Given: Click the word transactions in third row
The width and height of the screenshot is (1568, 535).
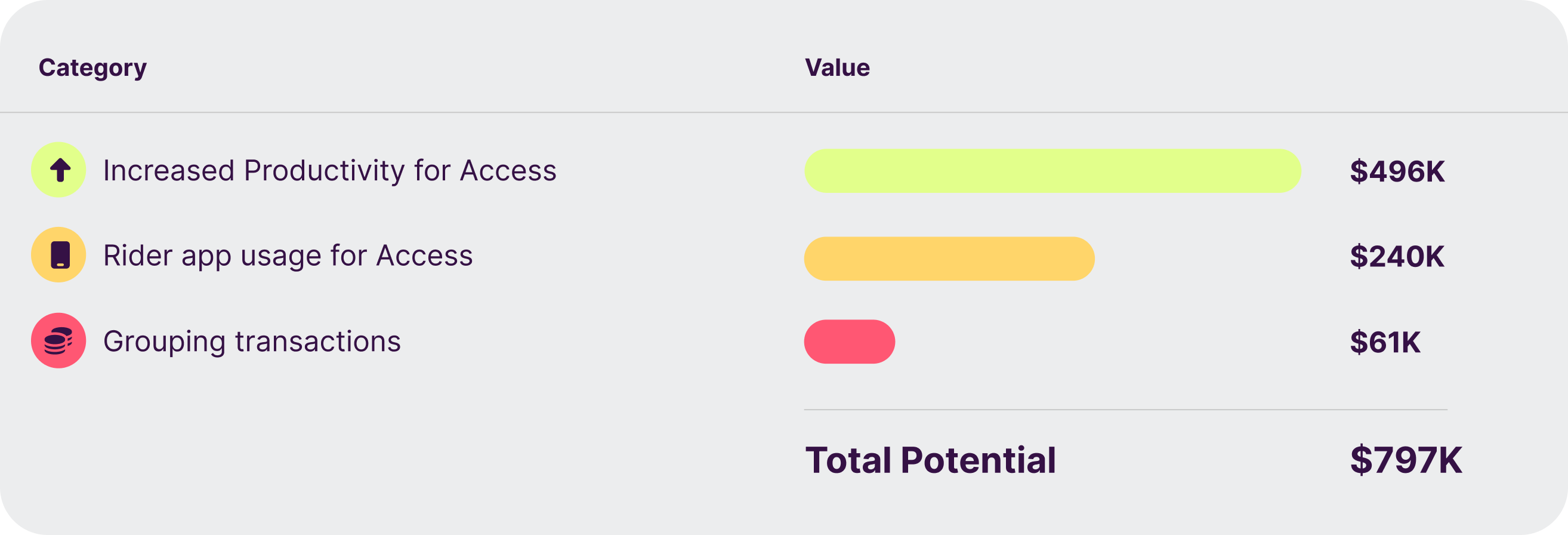Looking at the screenshot, I should (x=318, y=341).
